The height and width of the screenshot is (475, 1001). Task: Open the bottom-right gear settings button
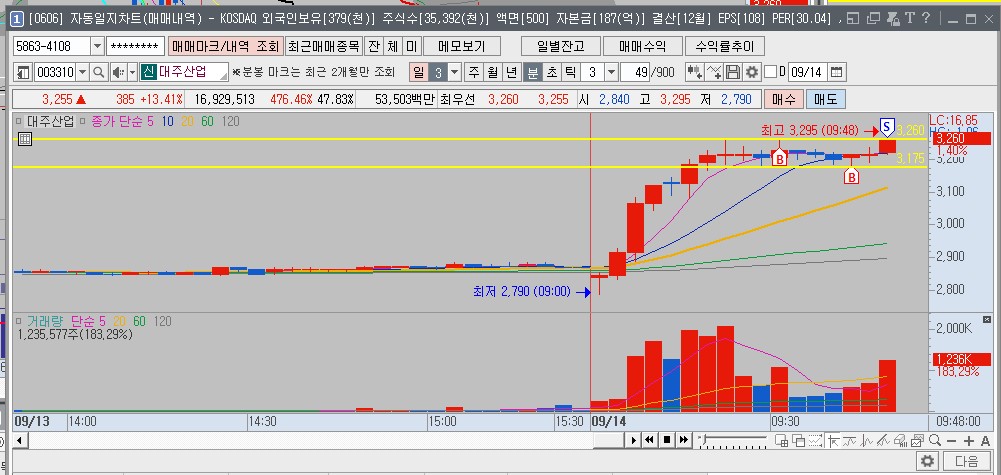pyautogui.click(x=927, y=461)
